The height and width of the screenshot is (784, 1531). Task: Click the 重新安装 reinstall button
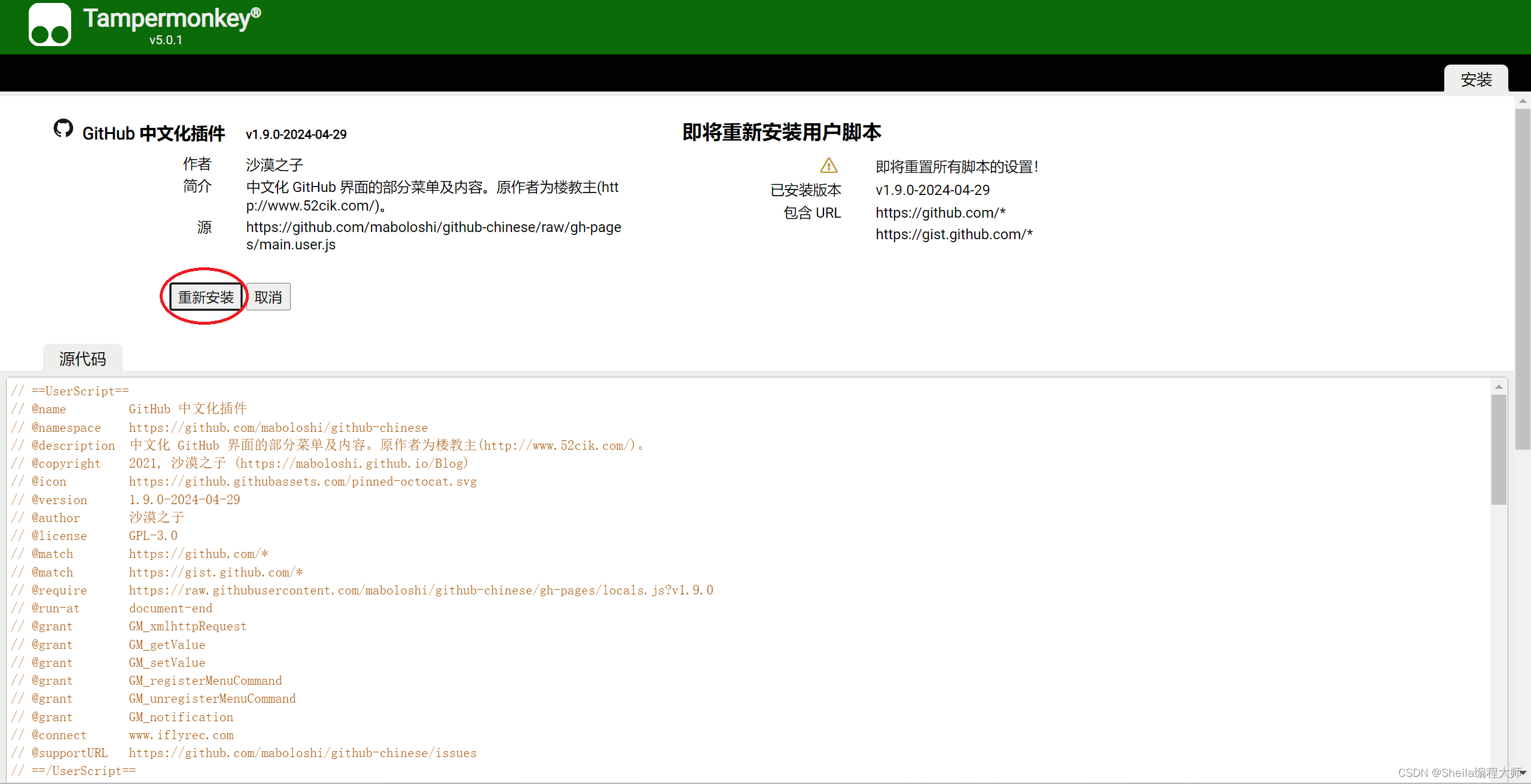pyautogui.click(x=206, y=297)
